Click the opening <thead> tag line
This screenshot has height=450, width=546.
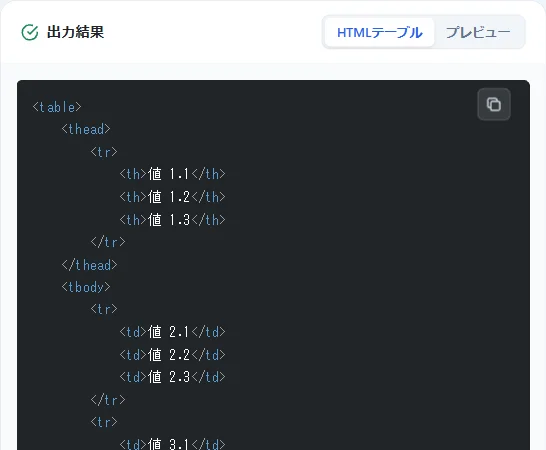coord(86,129)
